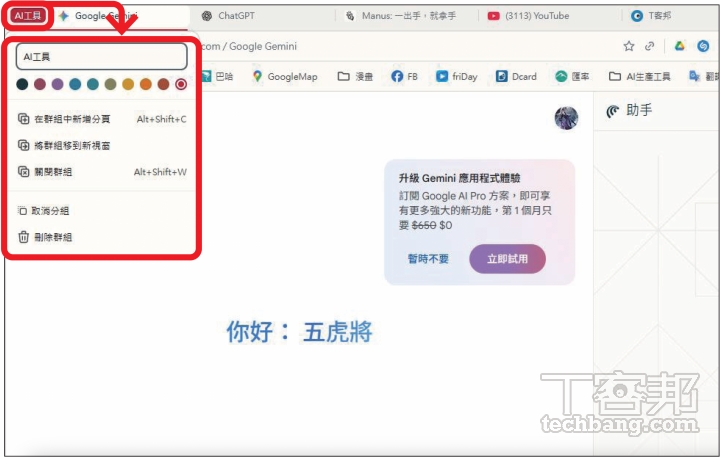The height and width of the screenshot is (457, 720).
Task: Open the 漫畫 bookmark folder
Action: pyautogui.click(x=355, y=76)
